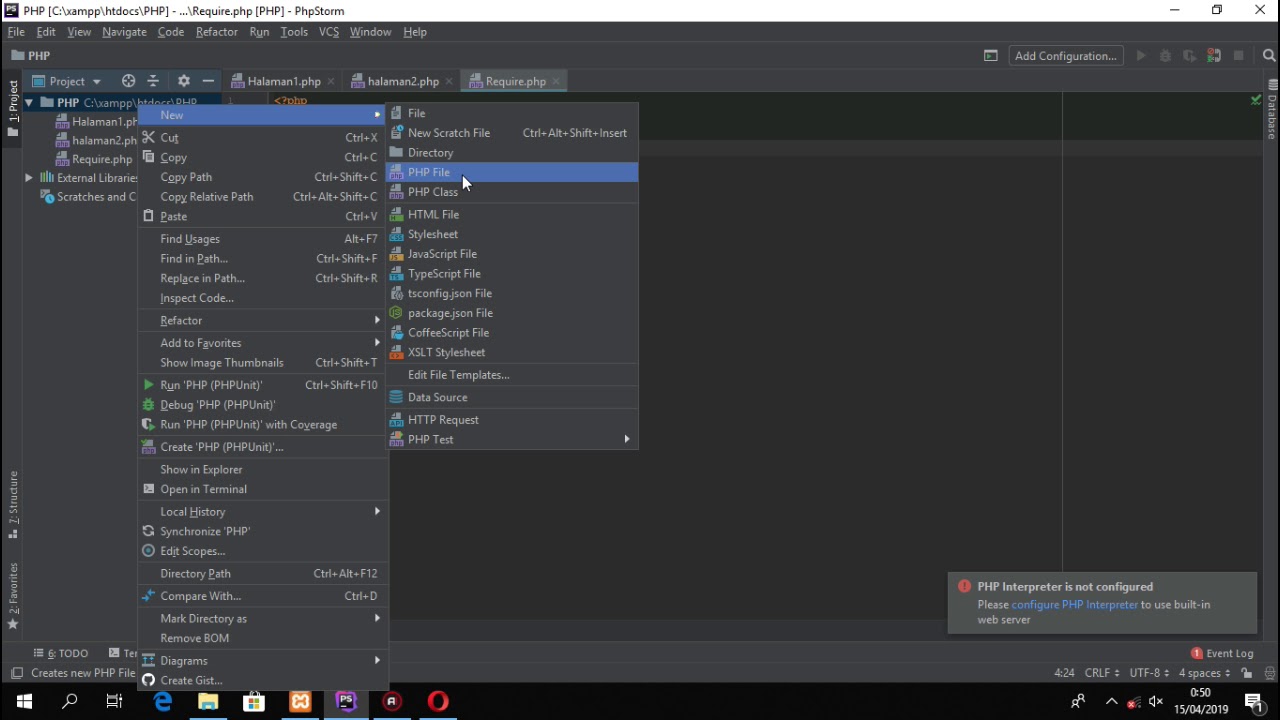Open XAMPP from the taskbar
The width and height of the screenshot is (1280, 720).
tap(300, 701)
